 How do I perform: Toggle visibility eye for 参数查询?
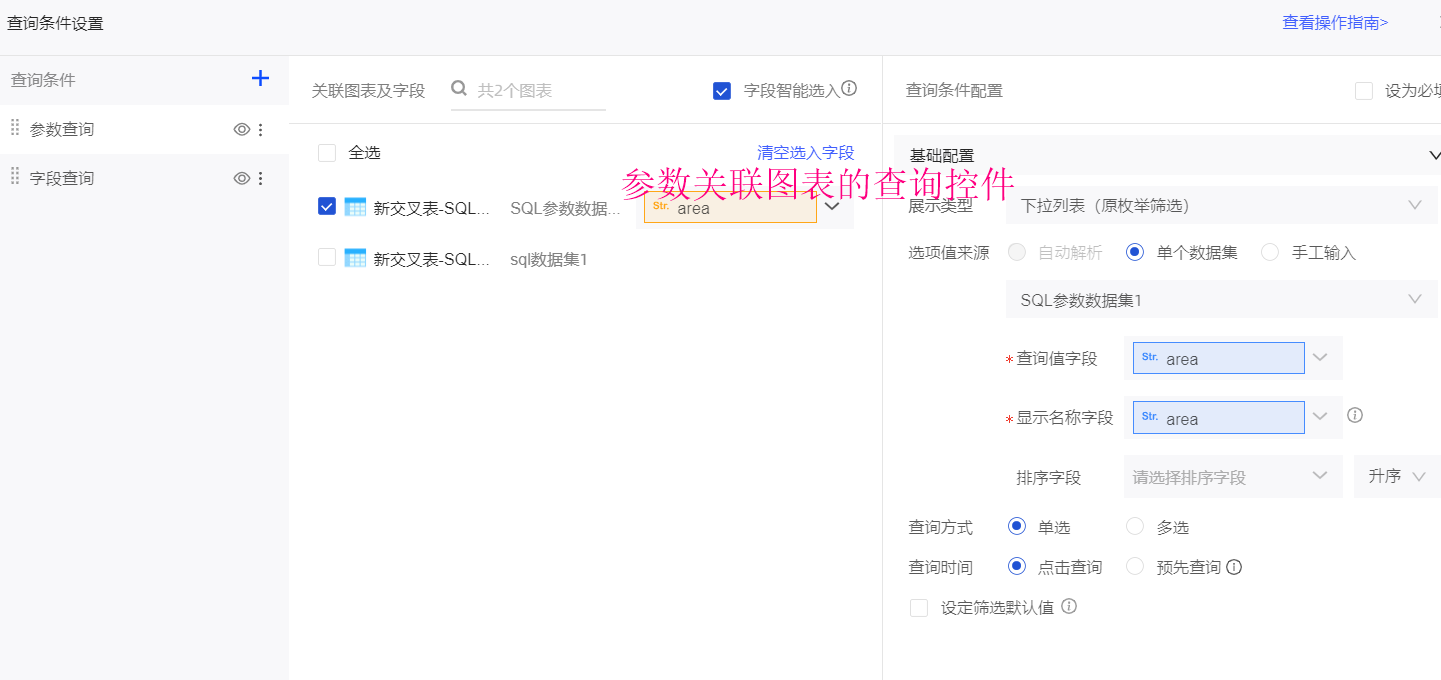click(241, 129)
